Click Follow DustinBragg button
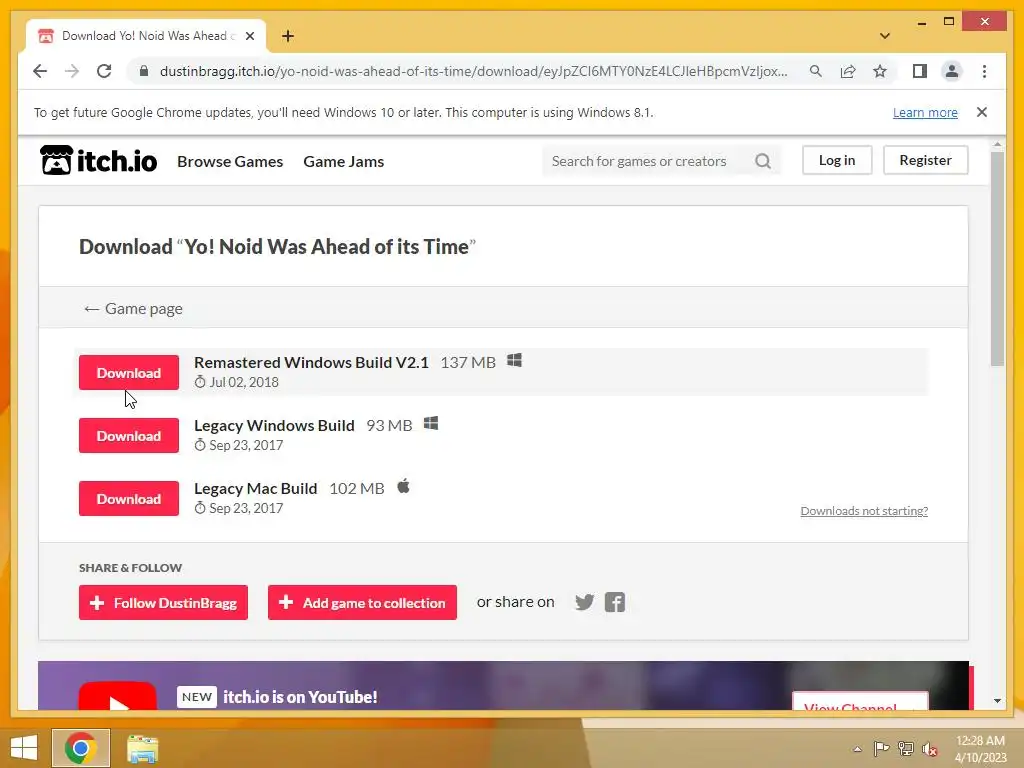Viewport: 1024px width, 768px height. tap(163, 602)
